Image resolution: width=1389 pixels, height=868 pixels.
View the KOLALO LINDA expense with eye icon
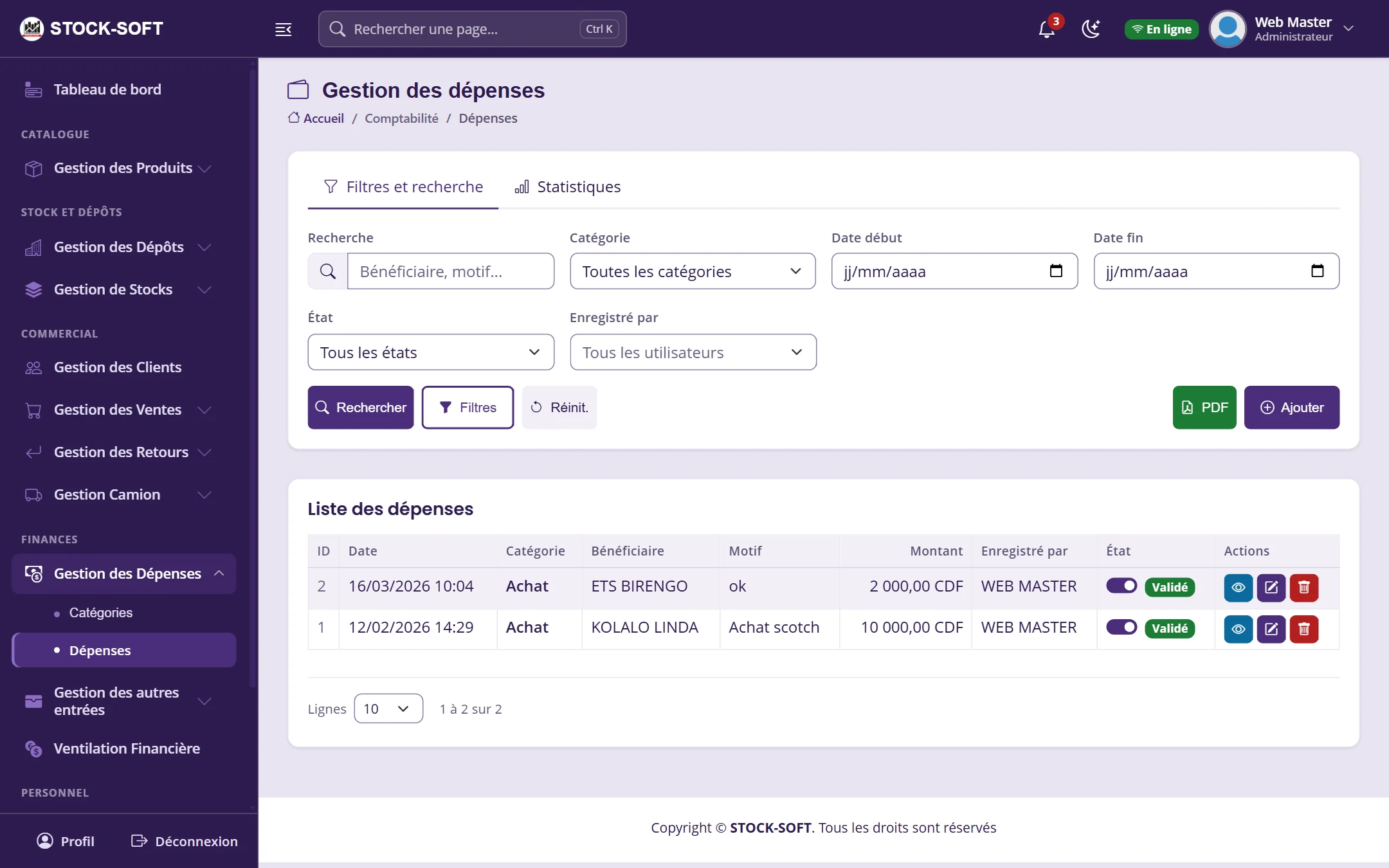[x=1238, y=629]
